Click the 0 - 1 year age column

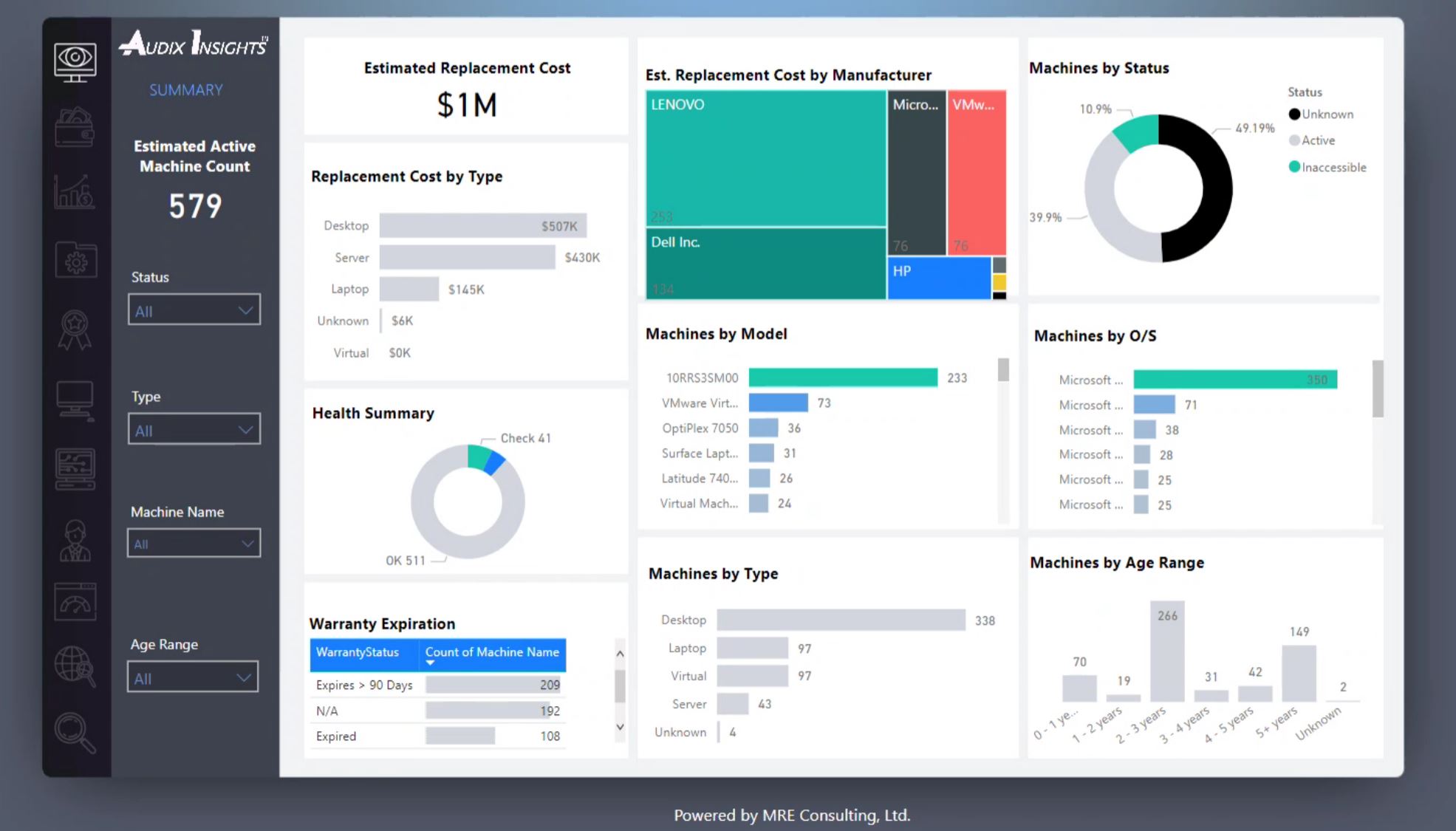point(1079,688)
